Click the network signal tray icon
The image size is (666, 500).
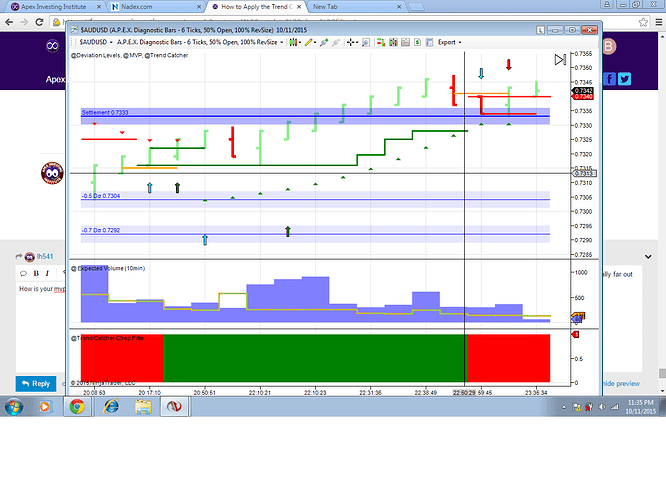[614, 407]
